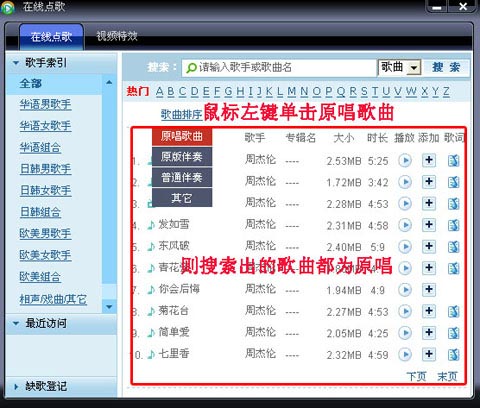Screen dimensions: 480x408
Task: Select 原版伴奏 from the sort menu
Action: pos(182,157)
